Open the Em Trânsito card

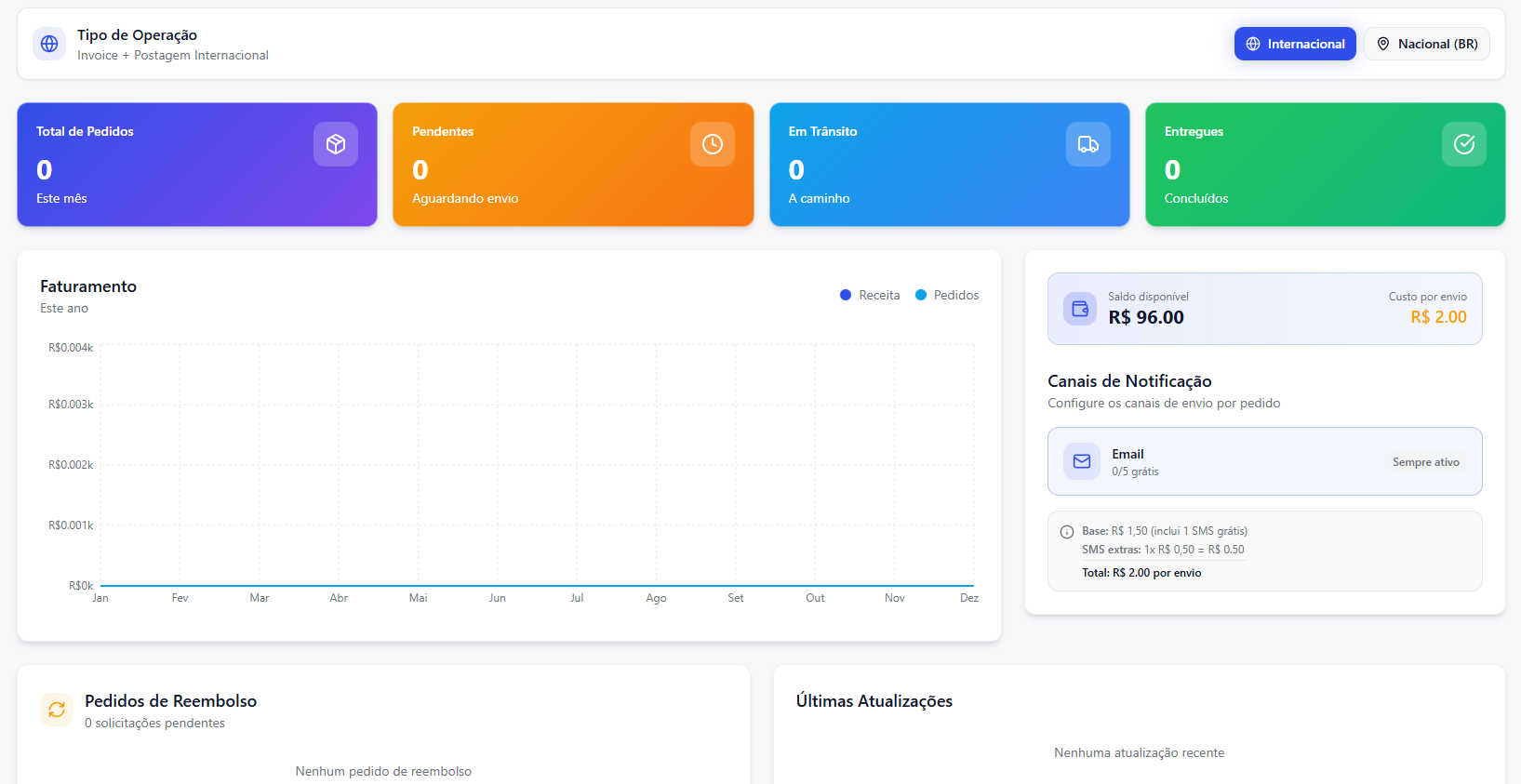[x=950, y=165]
